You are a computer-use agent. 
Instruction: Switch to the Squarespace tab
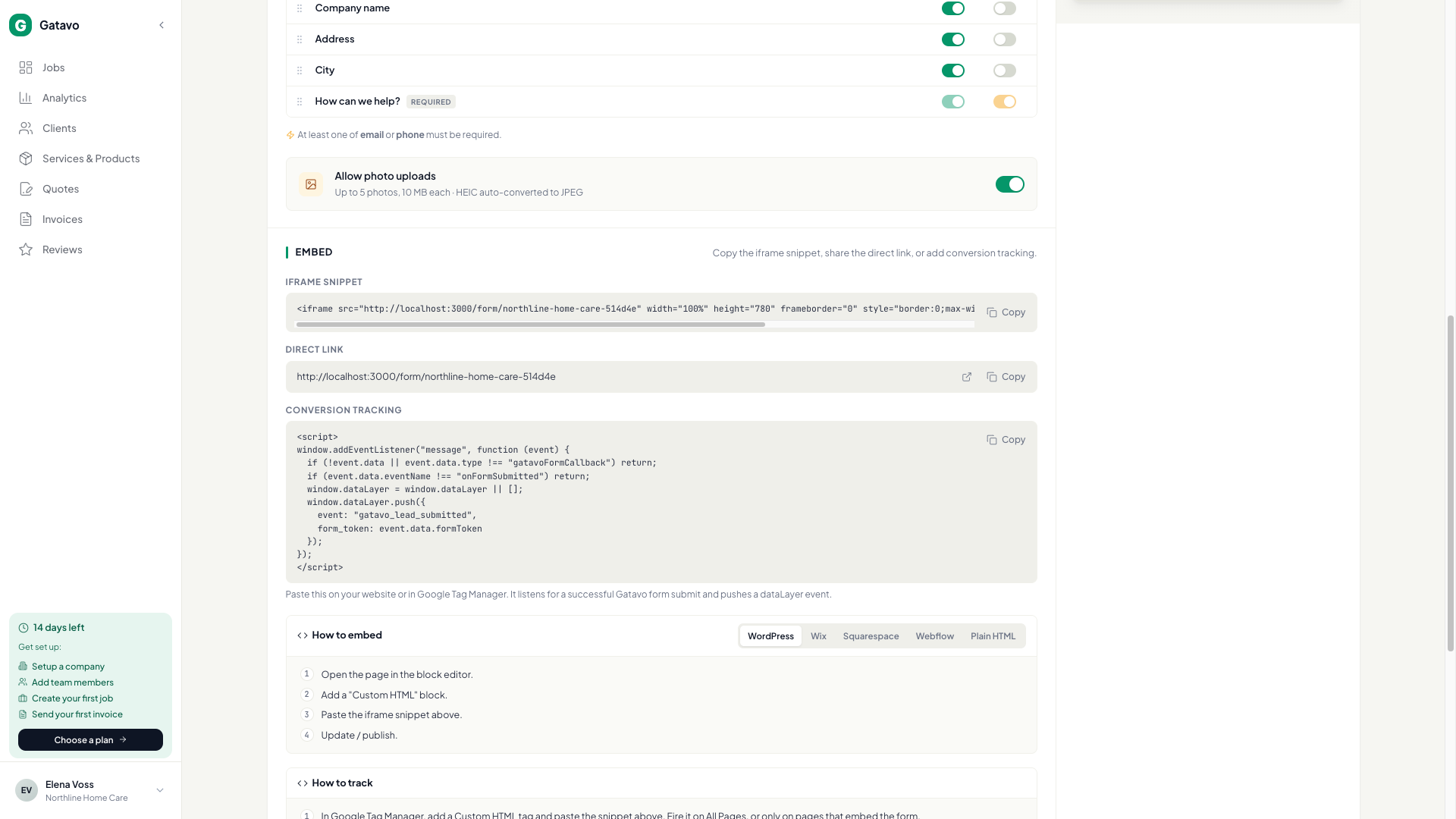coord(871,636)
